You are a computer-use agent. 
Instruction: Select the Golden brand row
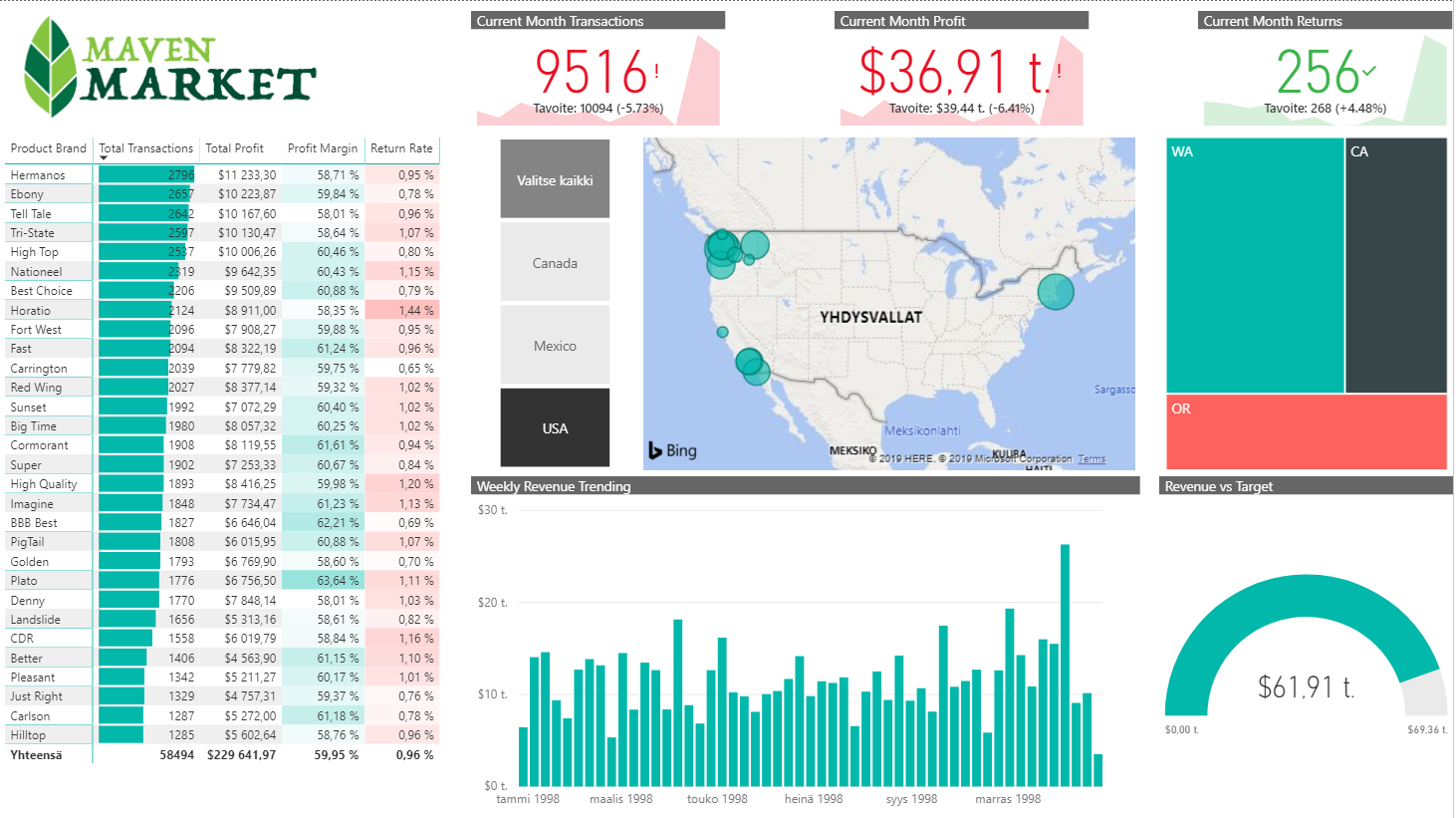pos(222,561)
